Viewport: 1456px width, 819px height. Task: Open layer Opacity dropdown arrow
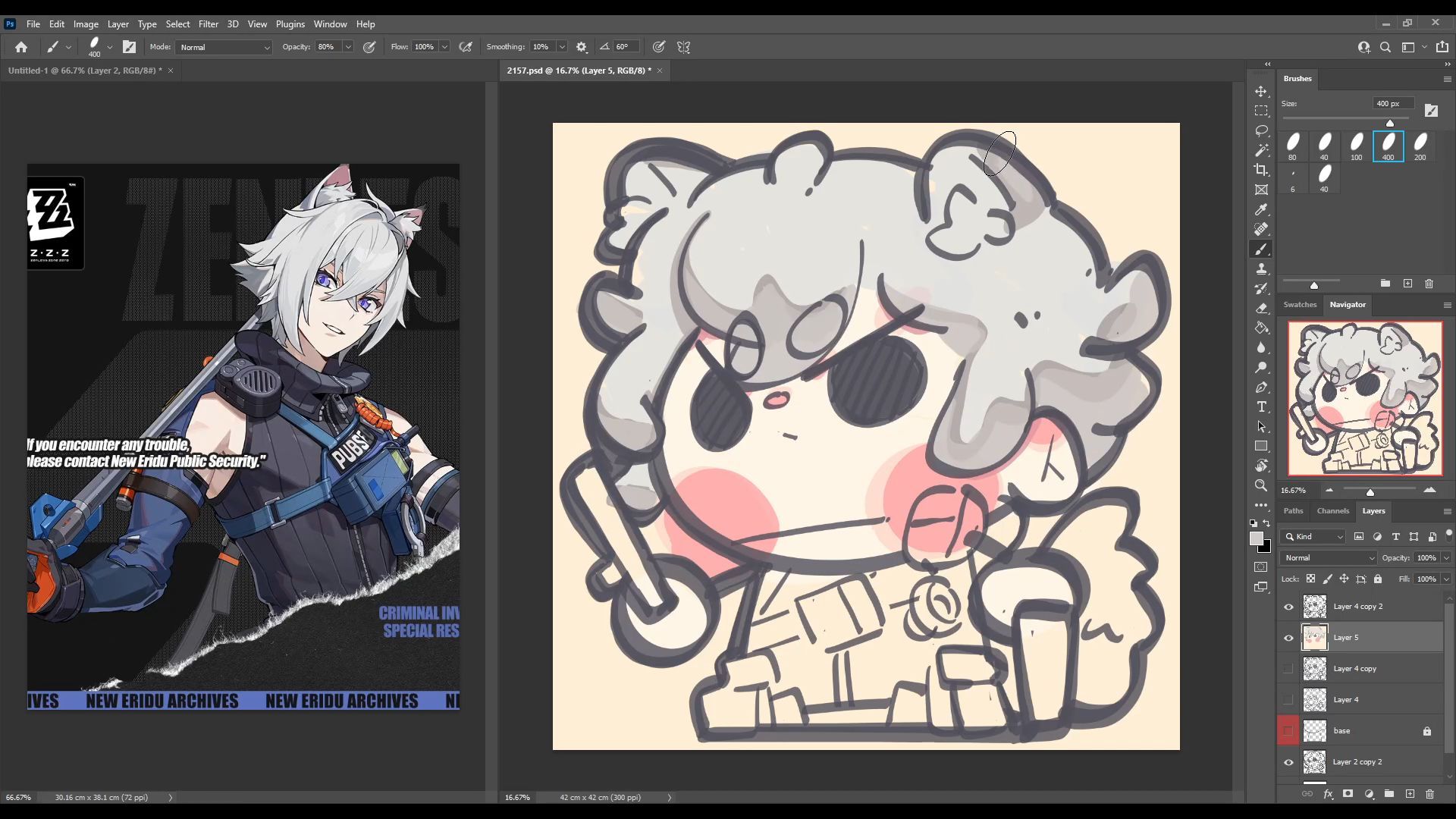coord(1445,558)
